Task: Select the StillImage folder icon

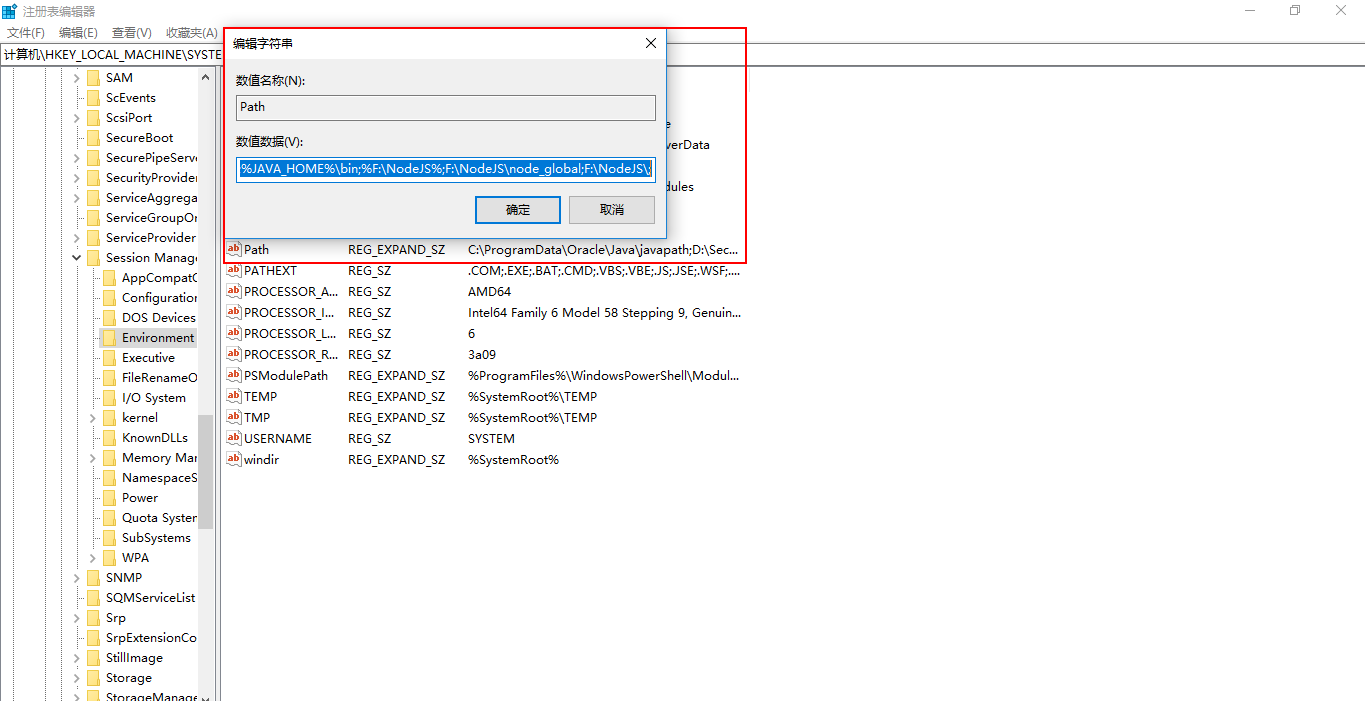Action: point(94,658)
